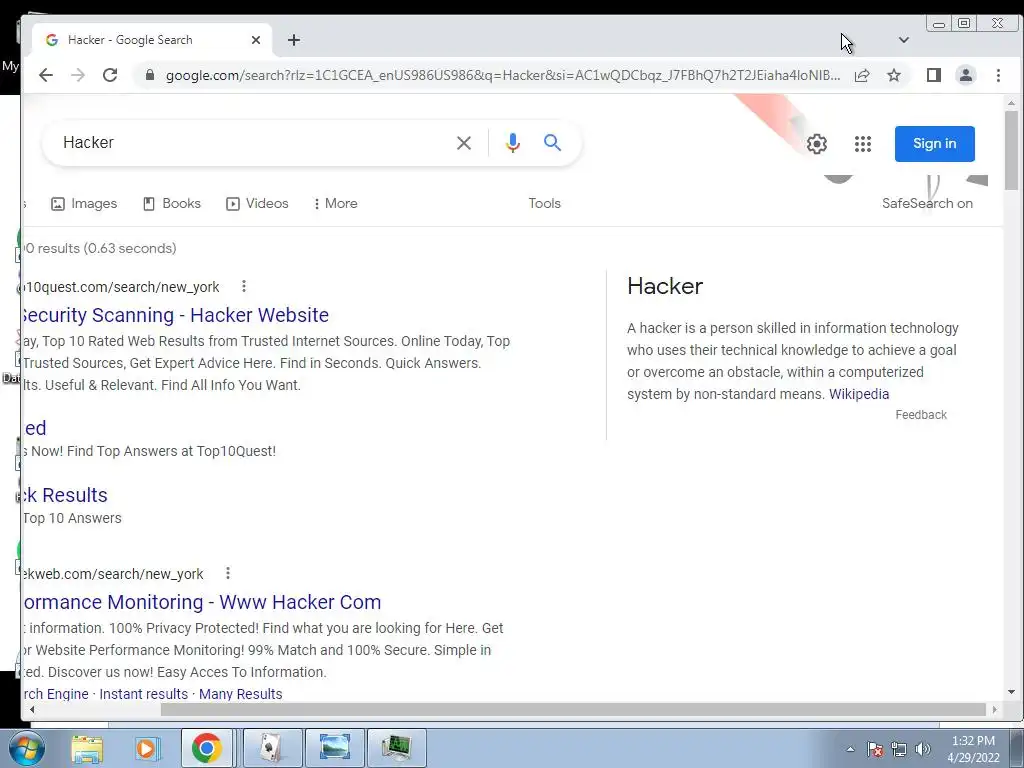Switch to the Books results tab

tap(172, 204)
